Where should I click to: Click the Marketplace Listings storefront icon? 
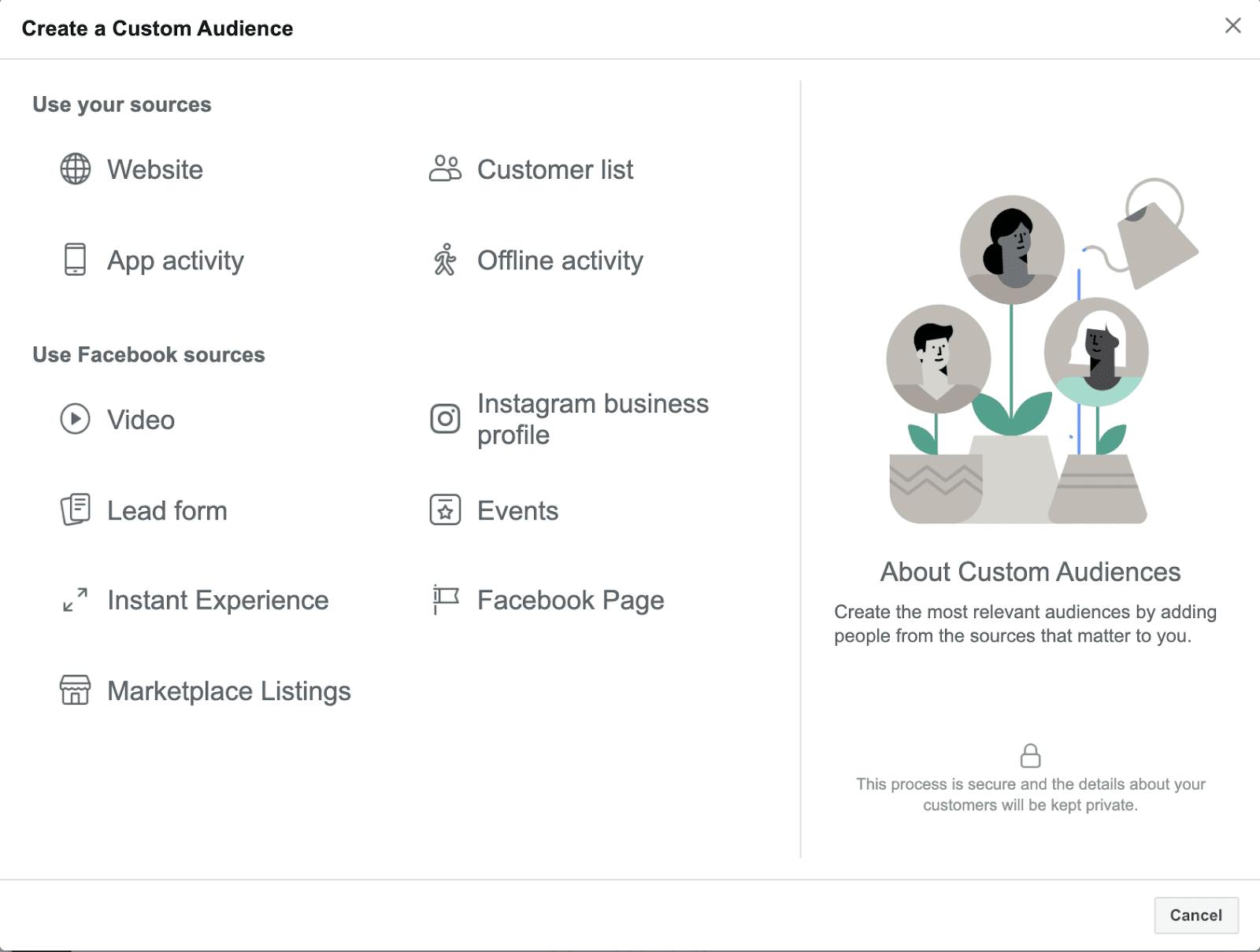[x=76, y=691]
